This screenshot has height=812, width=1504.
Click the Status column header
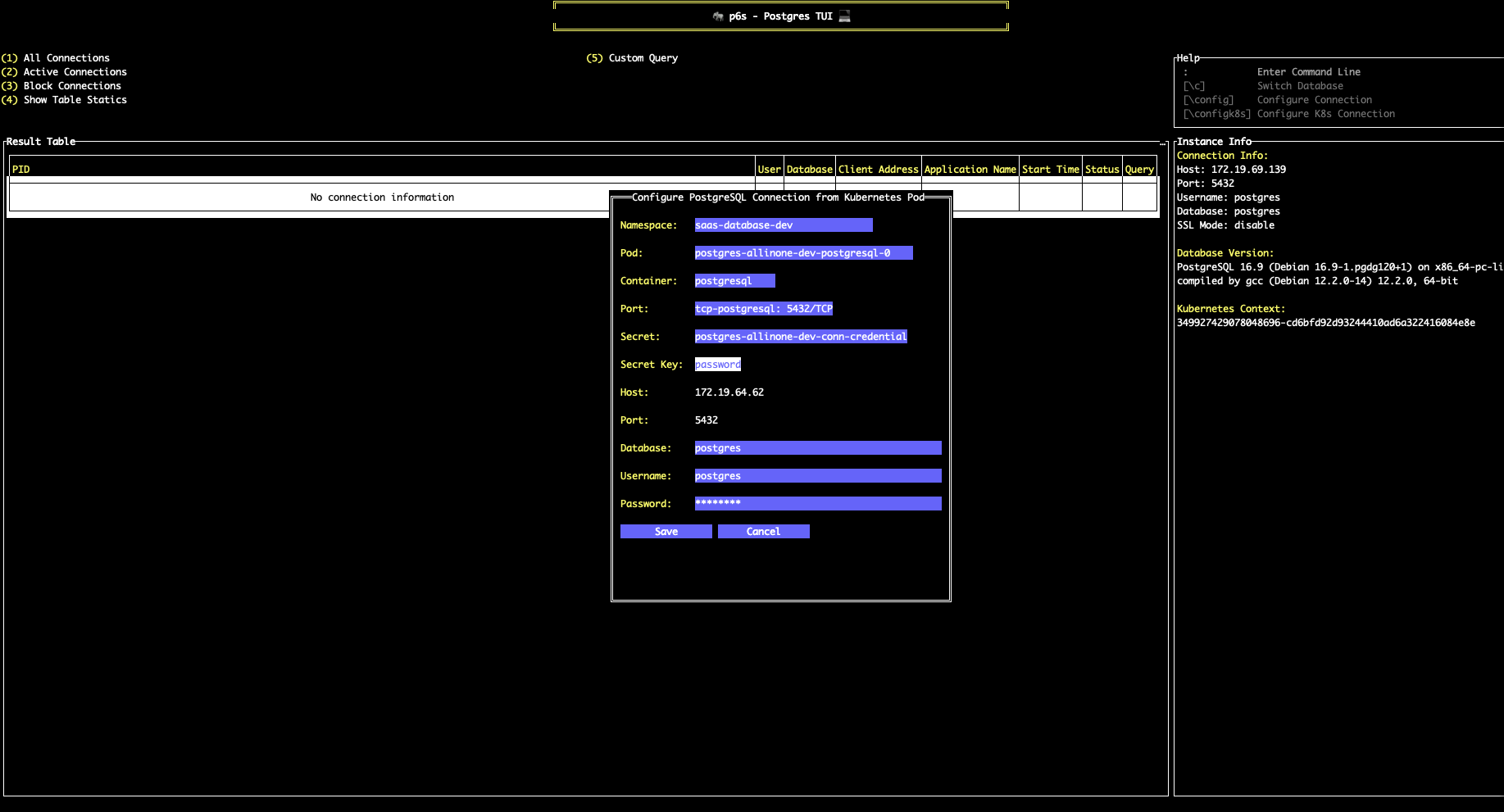click(x=1102, y=170)
